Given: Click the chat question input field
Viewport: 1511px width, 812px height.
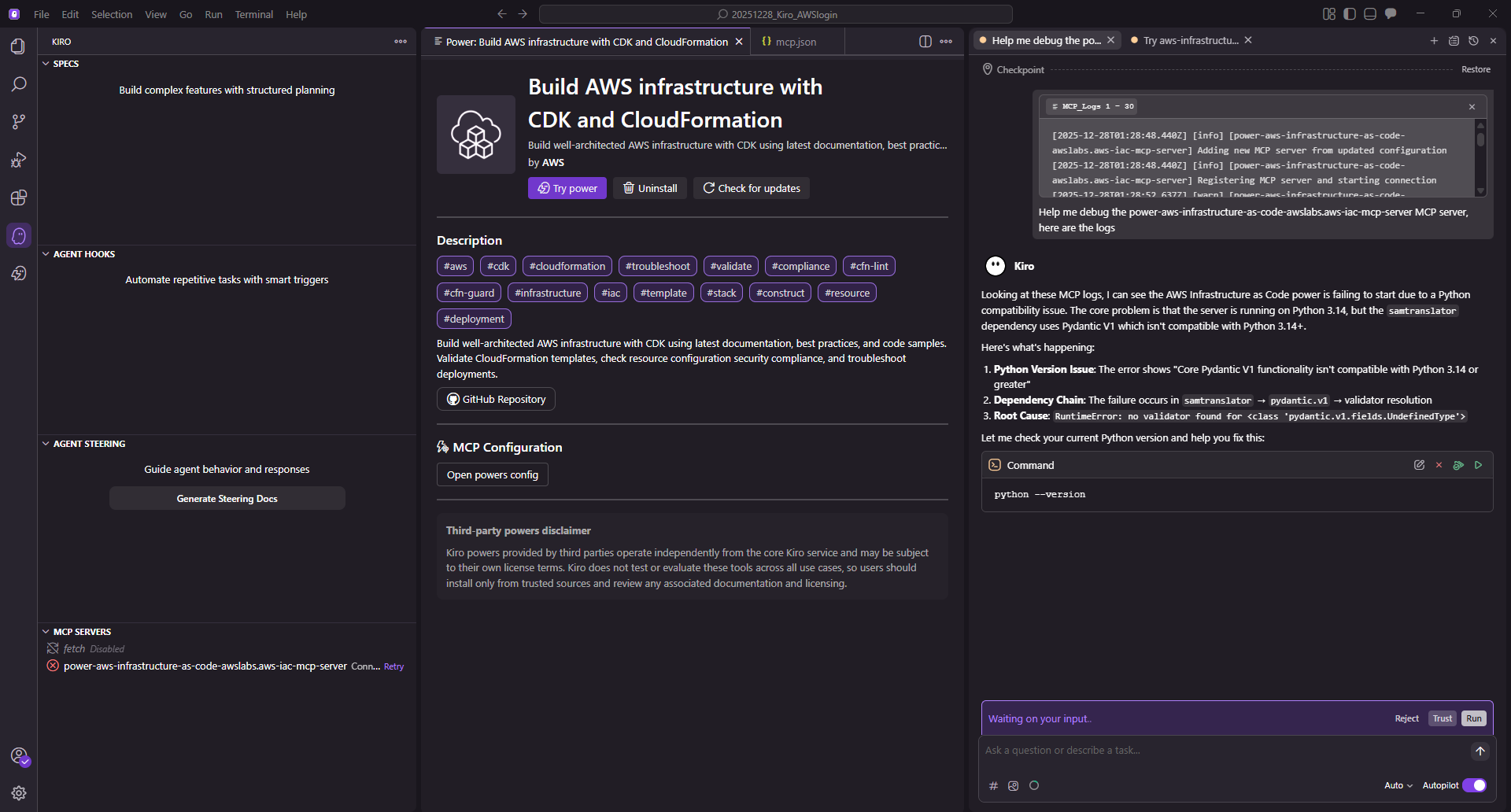Looking at the screenshot, I should pos(1220,751).
